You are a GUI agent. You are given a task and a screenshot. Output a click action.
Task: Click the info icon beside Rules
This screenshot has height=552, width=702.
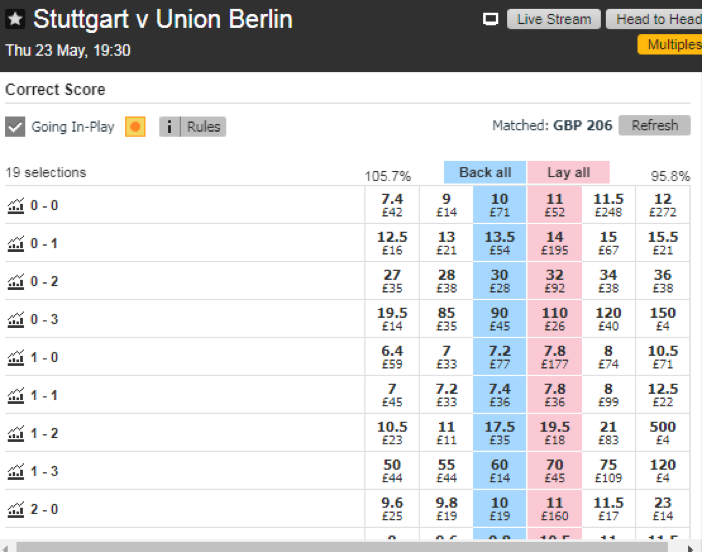pos(169,127)
